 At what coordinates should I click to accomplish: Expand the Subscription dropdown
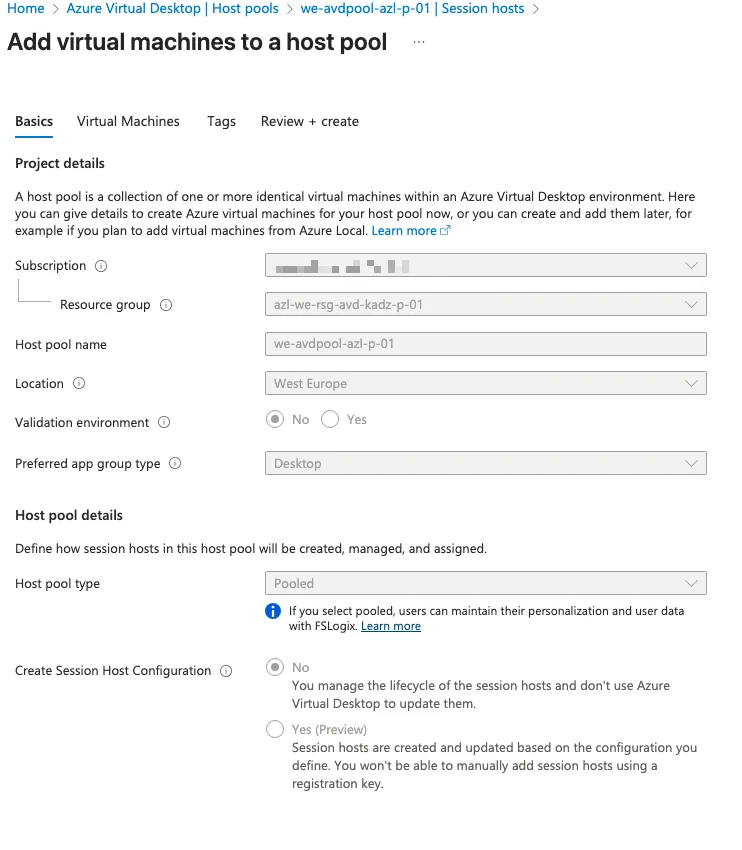486,265
